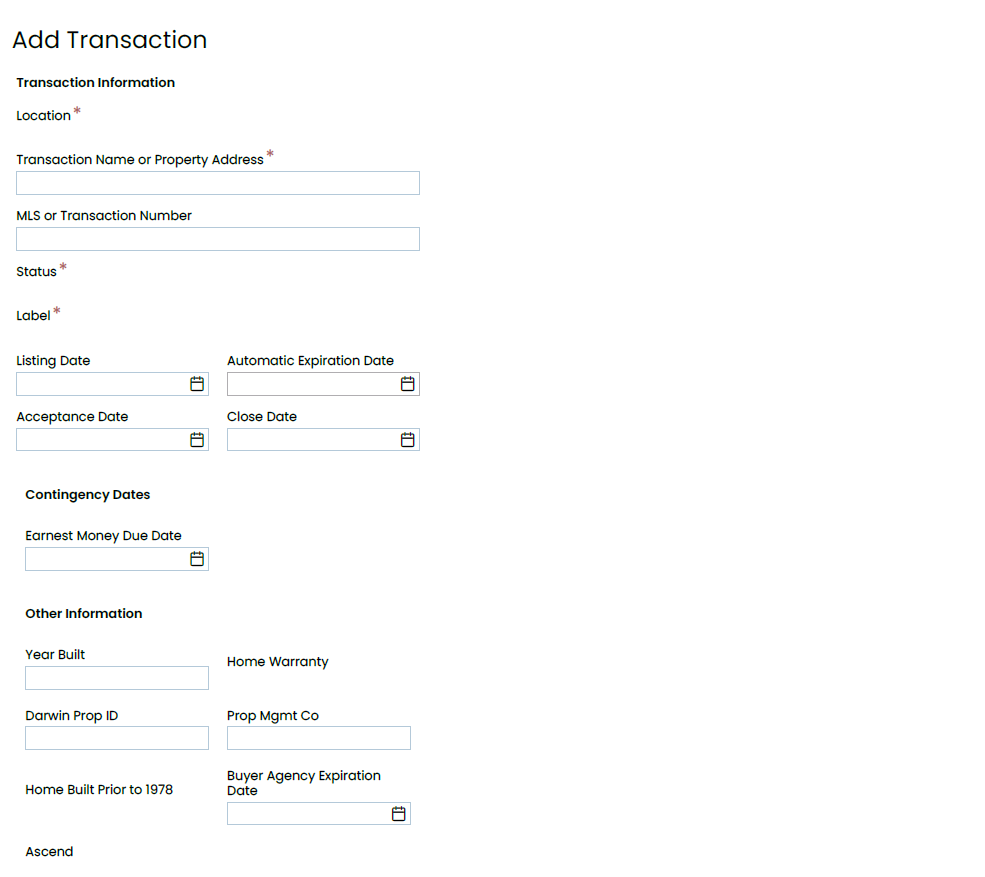Screen dimensions: 985x877
Task: Focus the Listing Date text box
Action: coord(102,384)
